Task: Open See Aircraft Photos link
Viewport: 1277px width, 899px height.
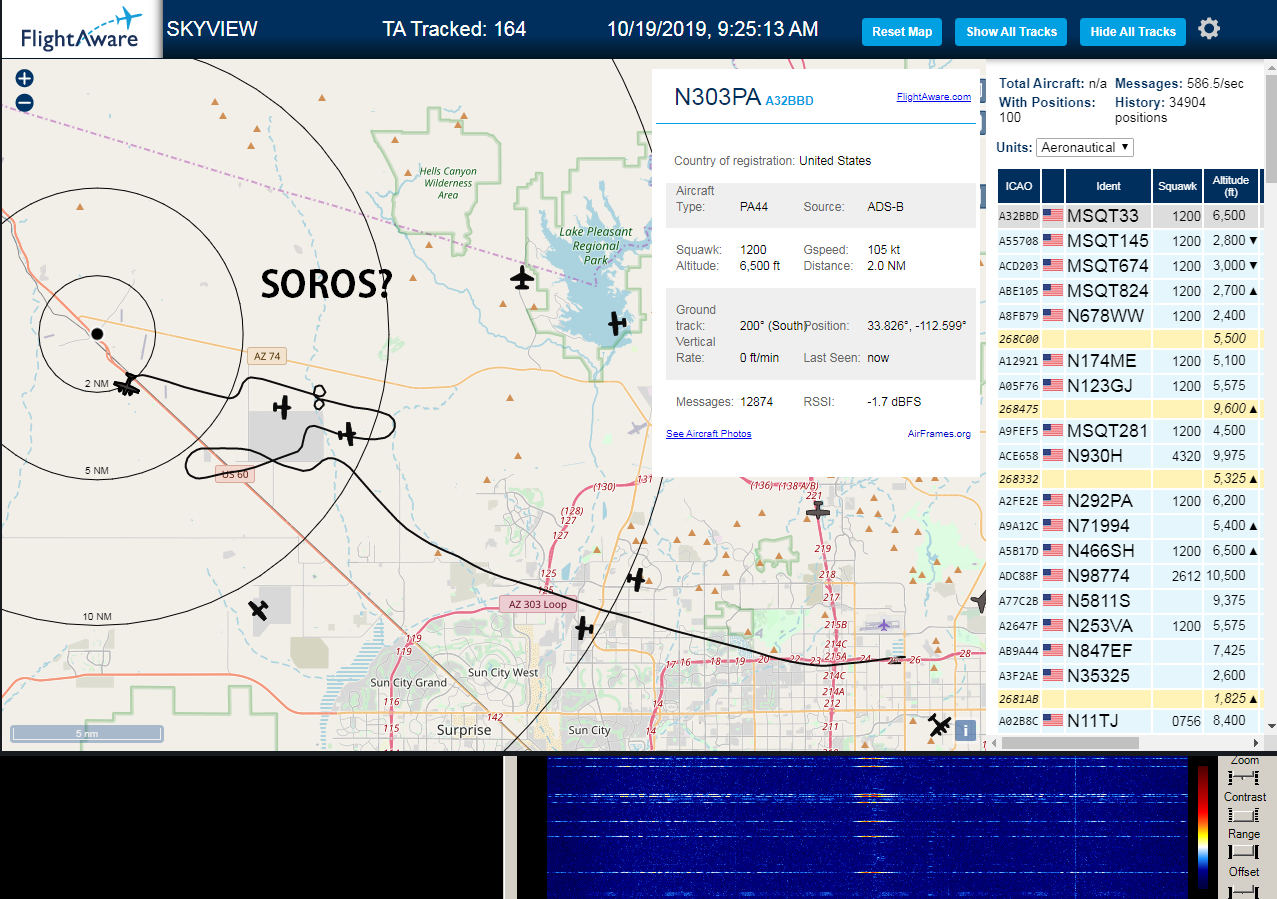Action: pos(709,433)
